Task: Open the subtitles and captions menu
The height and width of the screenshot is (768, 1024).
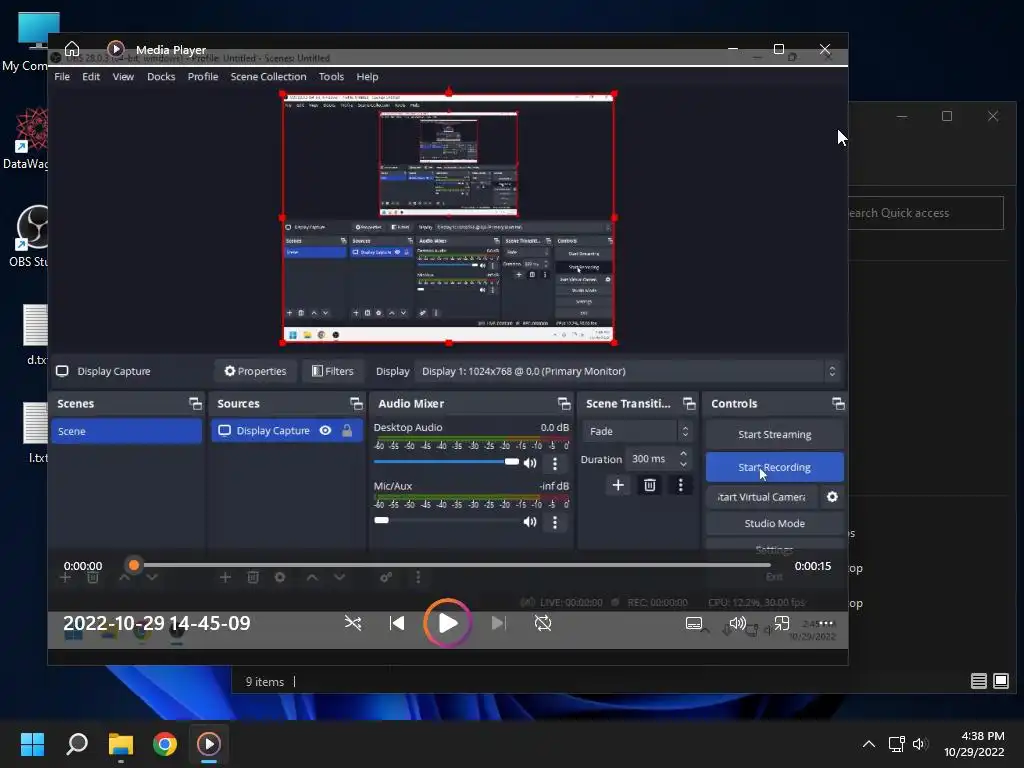Action: (694, 623)
